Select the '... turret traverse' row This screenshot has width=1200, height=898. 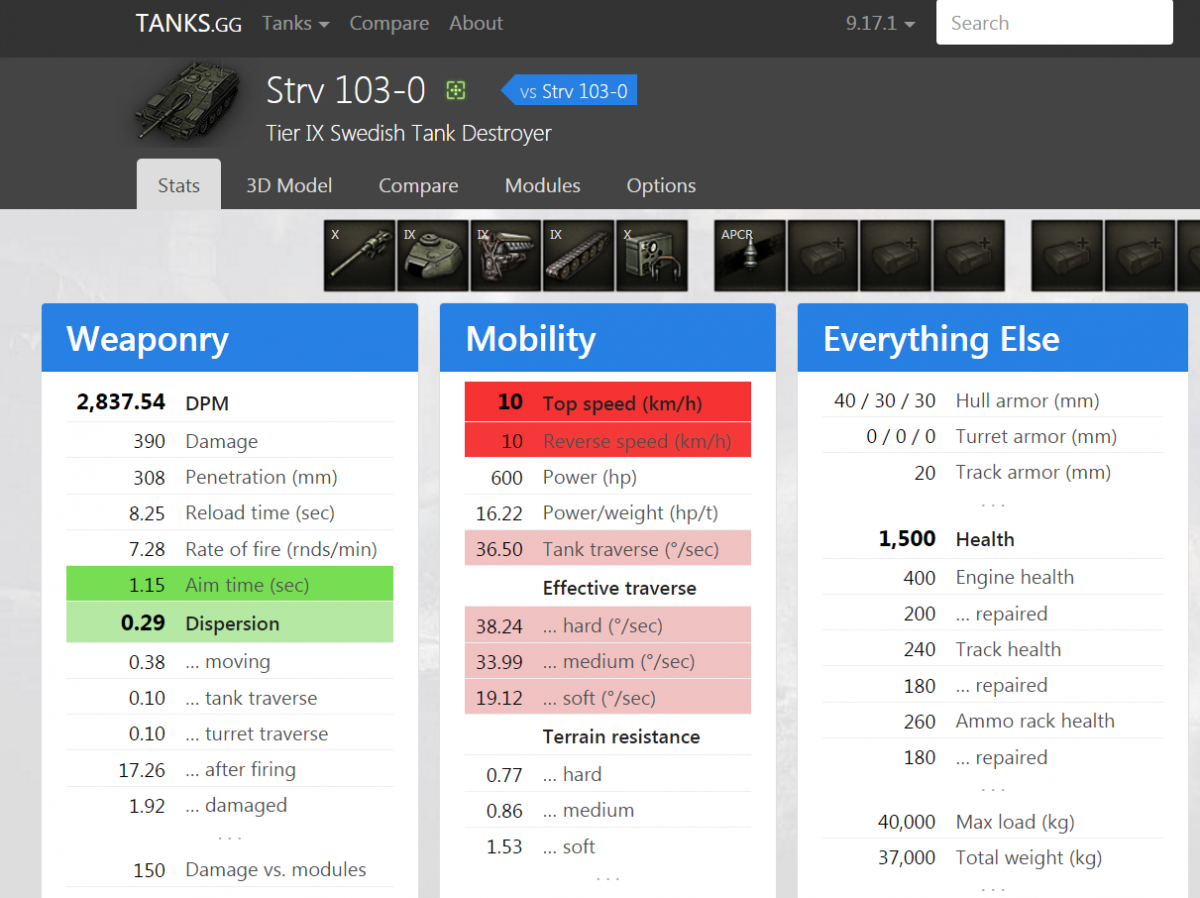[230, 734]
